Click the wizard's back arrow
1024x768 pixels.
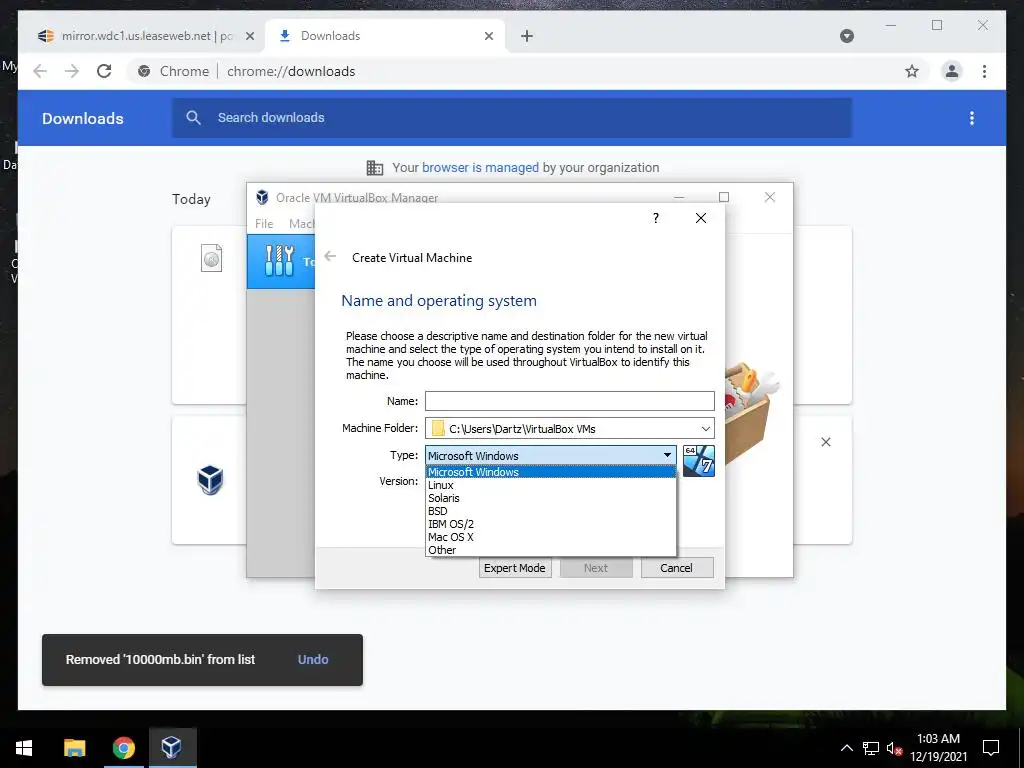(330, 257)
